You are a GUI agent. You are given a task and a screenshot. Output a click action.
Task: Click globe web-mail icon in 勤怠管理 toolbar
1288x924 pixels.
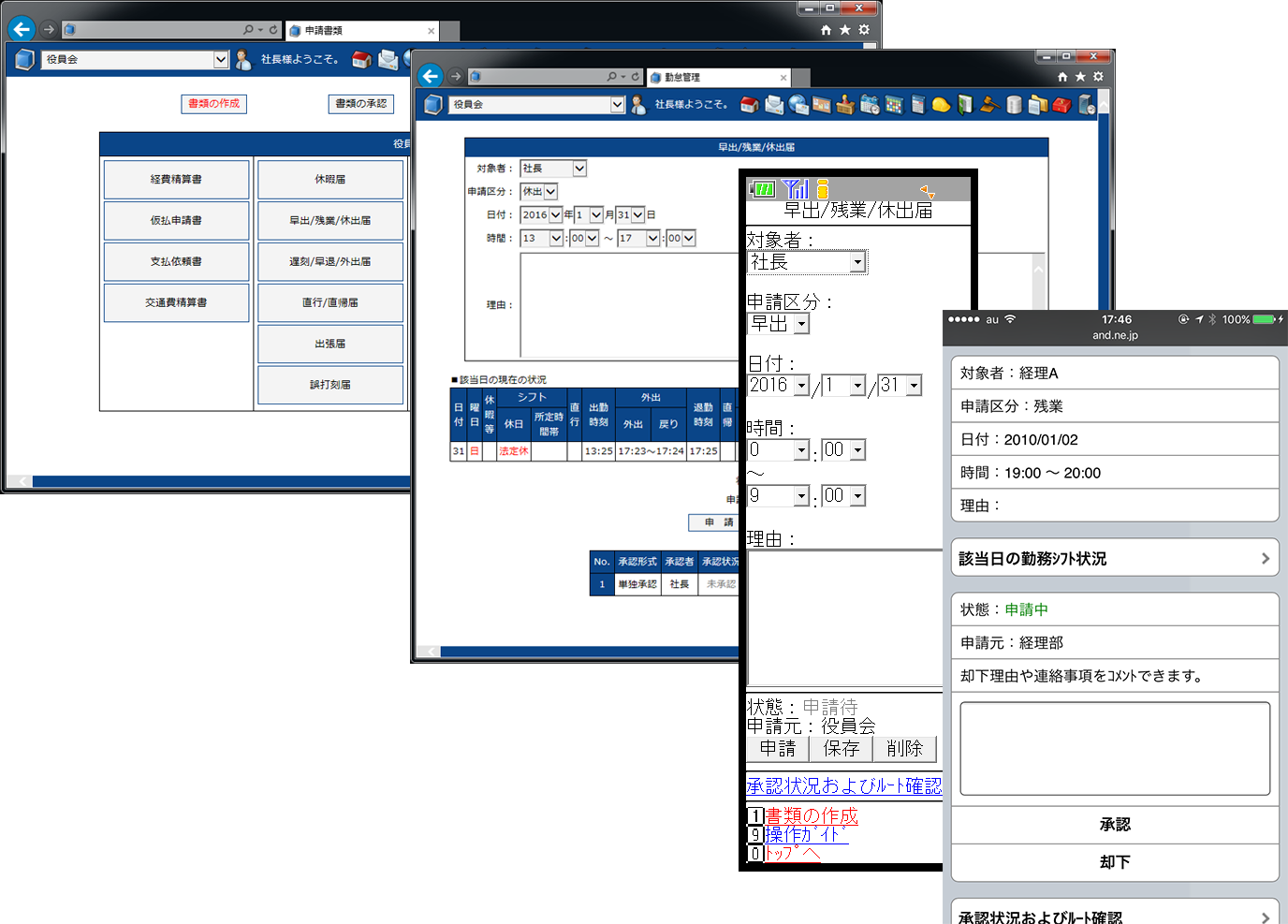coord(798,105)
